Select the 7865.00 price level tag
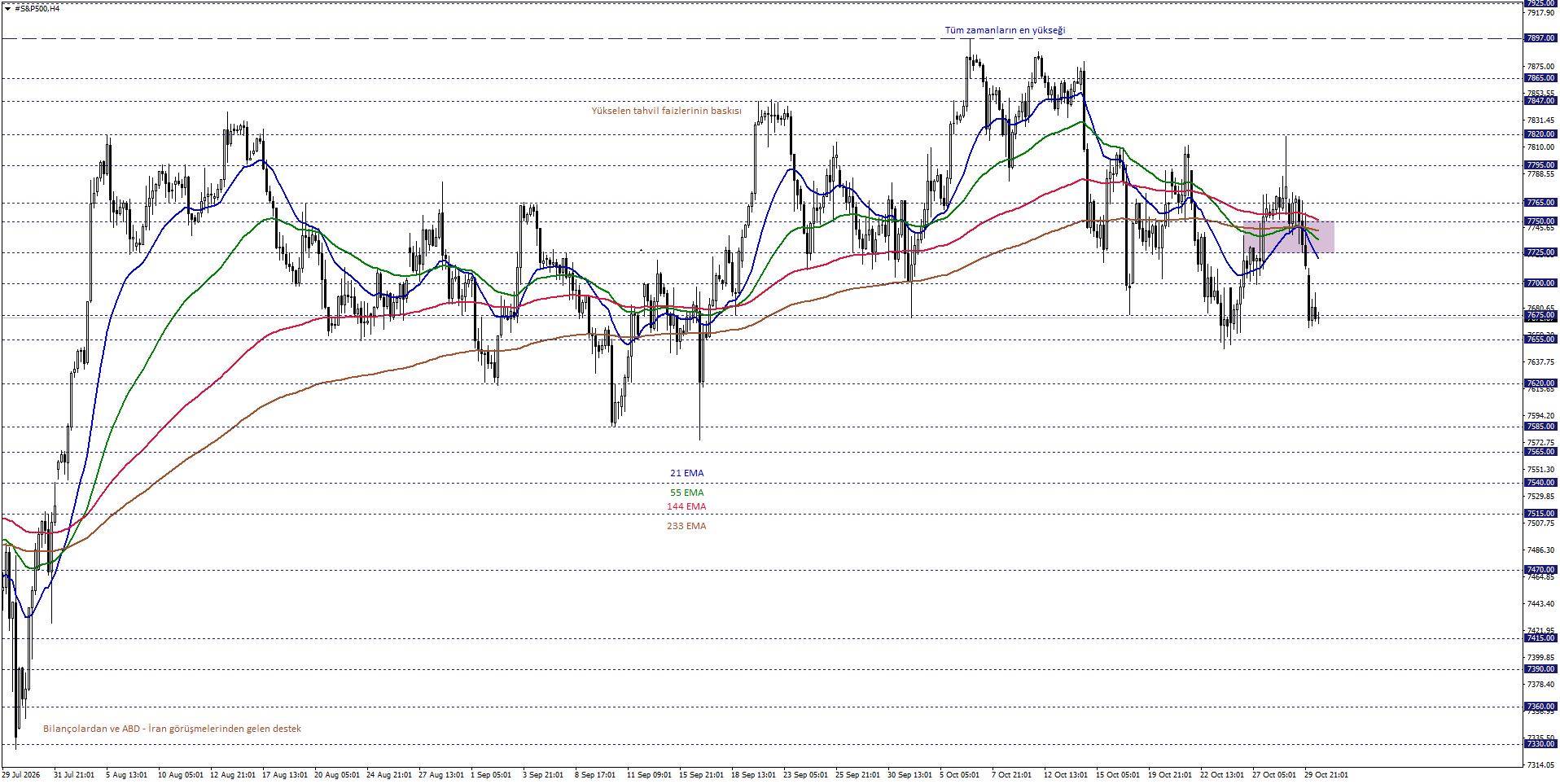The height and width of the screenshot is (784, 1560). click(1540, 78)
